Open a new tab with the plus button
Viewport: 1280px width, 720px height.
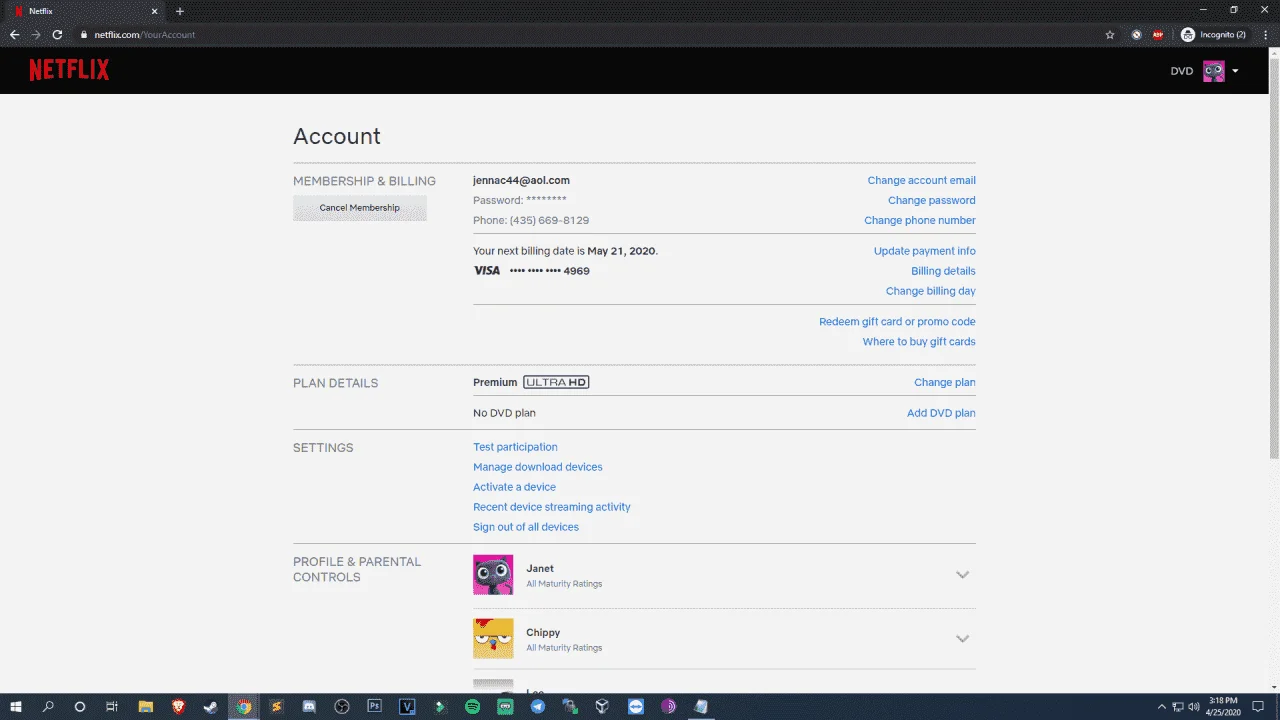180,11
